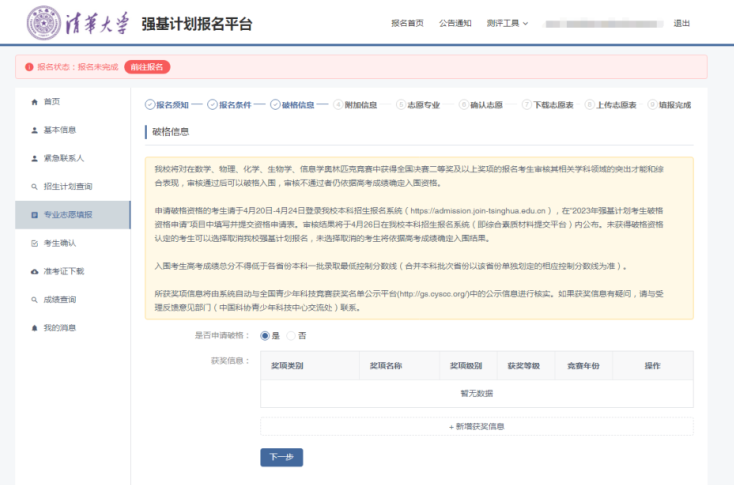Click the 下一步 button
This screenshot has height=485, width=734.
(282, 457)
